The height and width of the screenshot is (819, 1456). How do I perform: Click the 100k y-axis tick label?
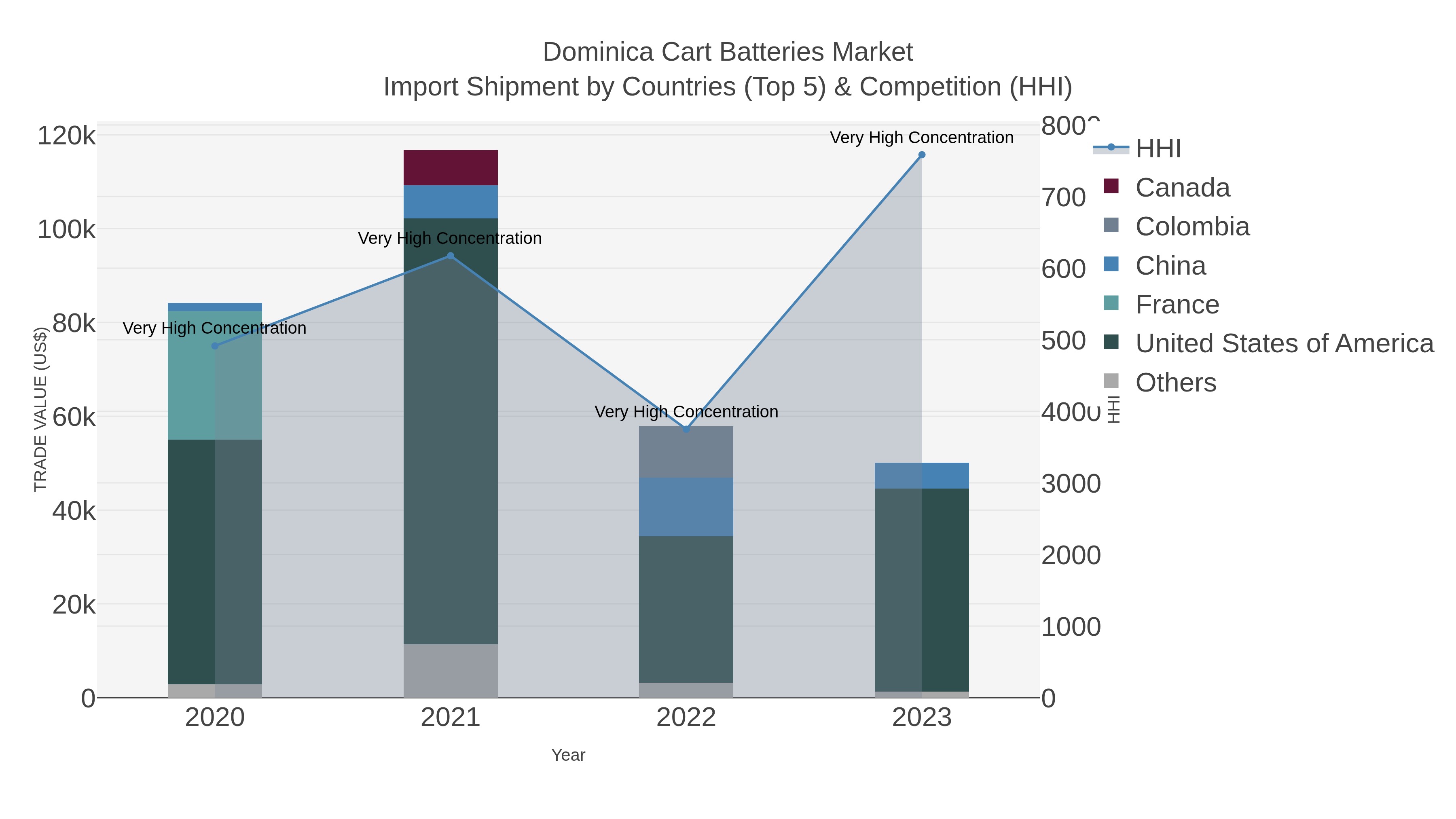click(x=67, y=230)
